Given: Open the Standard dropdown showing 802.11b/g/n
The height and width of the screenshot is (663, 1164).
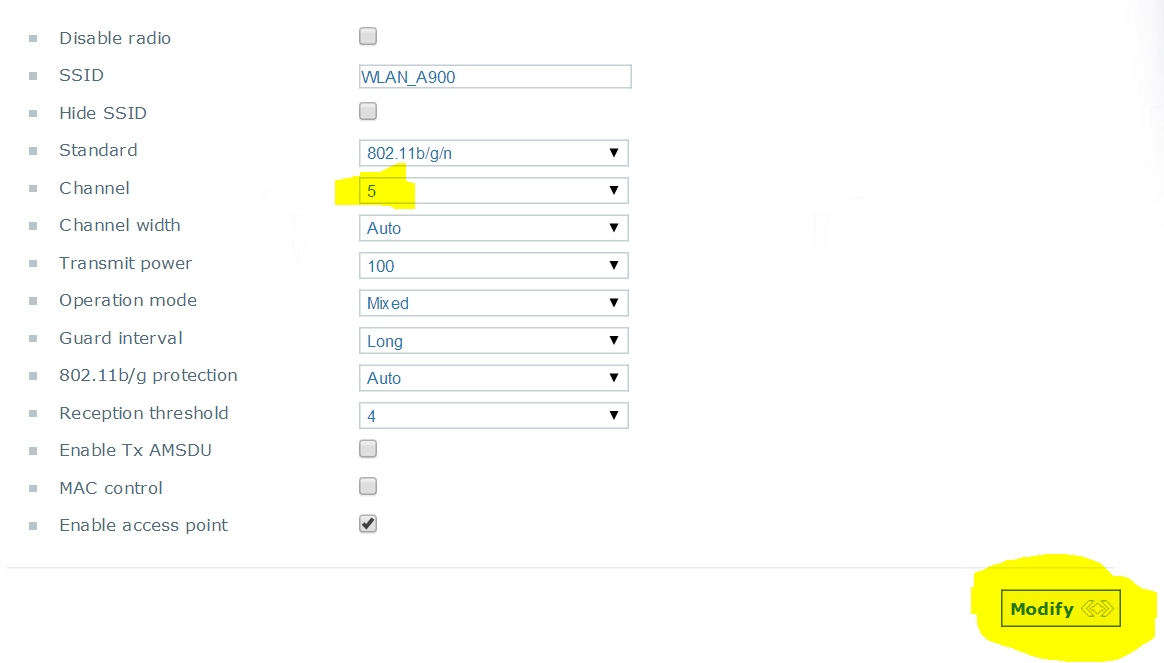Looking at the screenshot, I should coord(494,153).
